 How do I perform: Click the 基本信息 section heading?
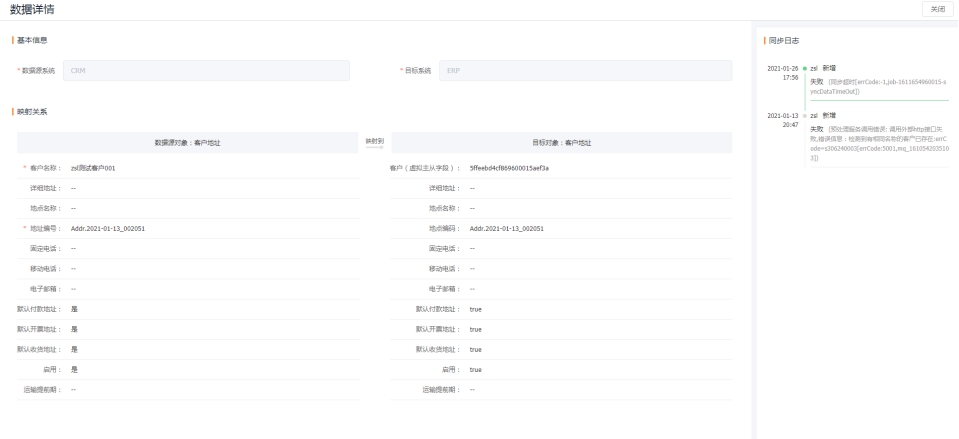pyautogui.click(x=32, y=40)
